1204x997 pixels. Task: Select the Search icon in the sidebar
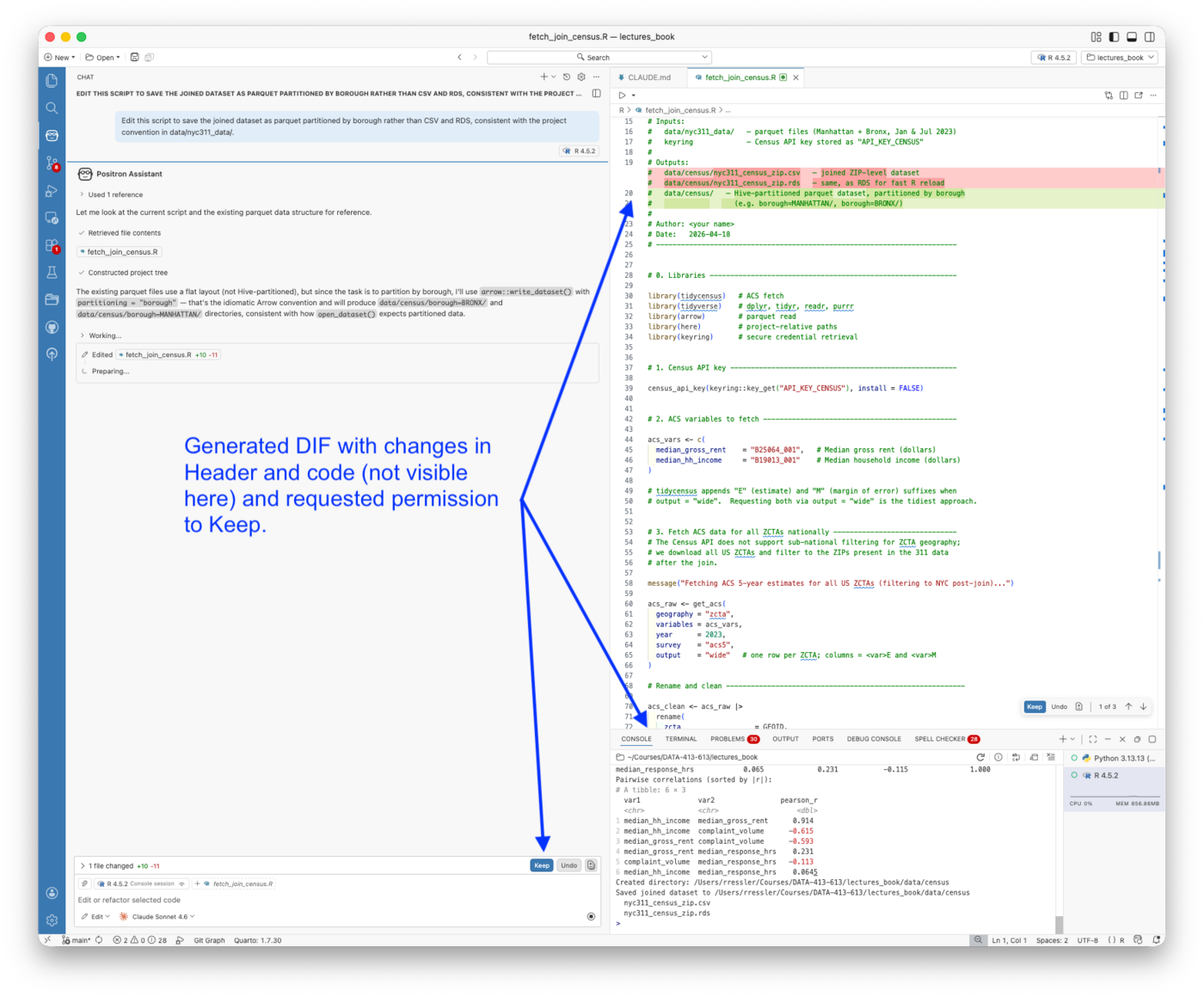(52, 106)
